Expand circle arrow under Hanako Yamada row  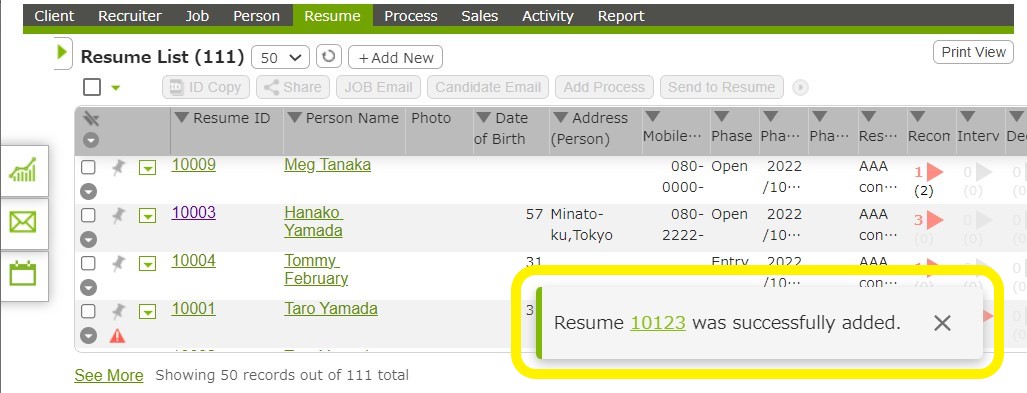(88, 239)
